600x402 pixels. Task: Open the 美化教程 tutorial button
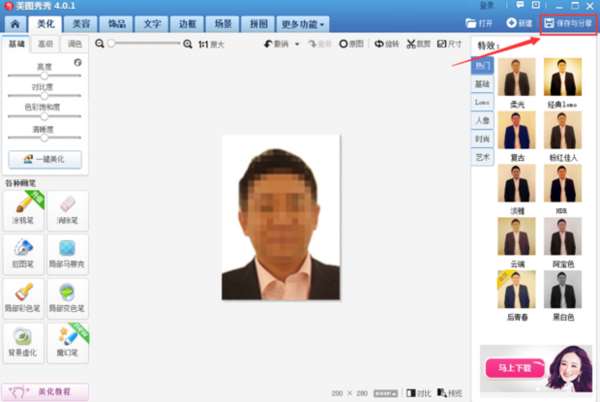pyautogui.click(x=45, y=392)
